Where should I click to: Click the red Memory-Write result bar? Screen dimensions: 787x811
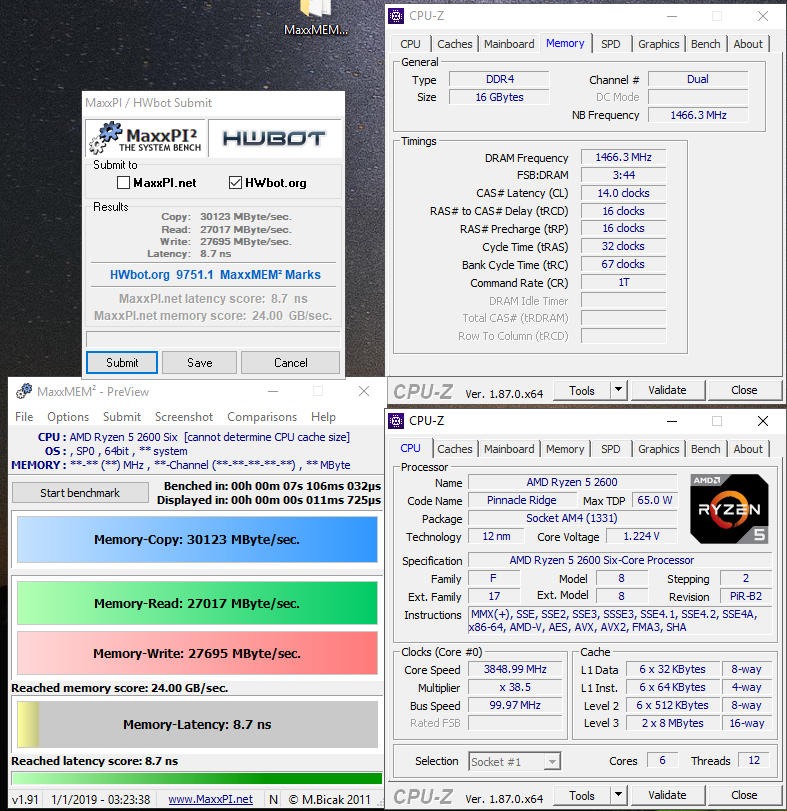(x=197, y=653)
